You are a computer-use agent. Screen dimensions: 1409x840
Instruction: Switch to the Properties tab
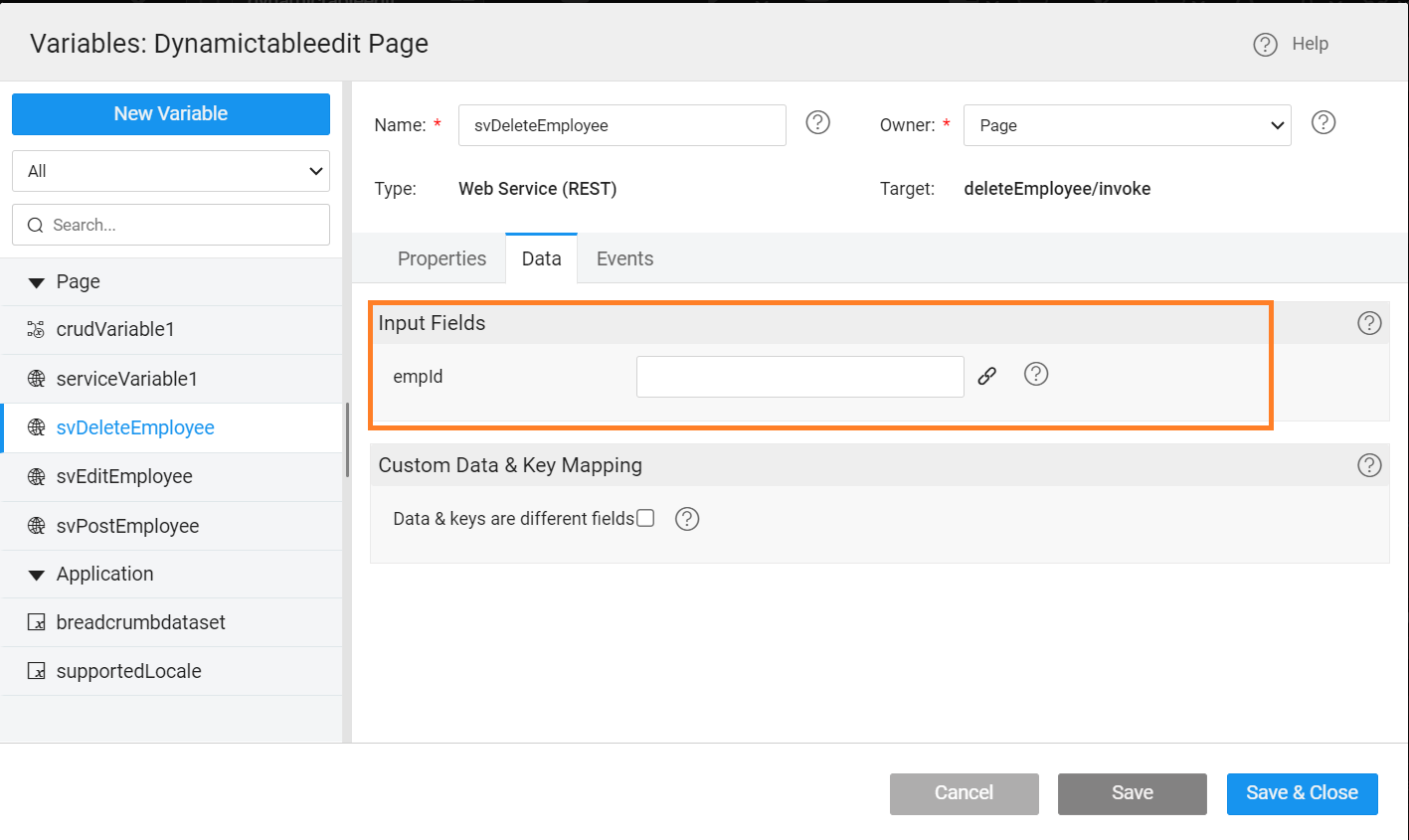441,258
